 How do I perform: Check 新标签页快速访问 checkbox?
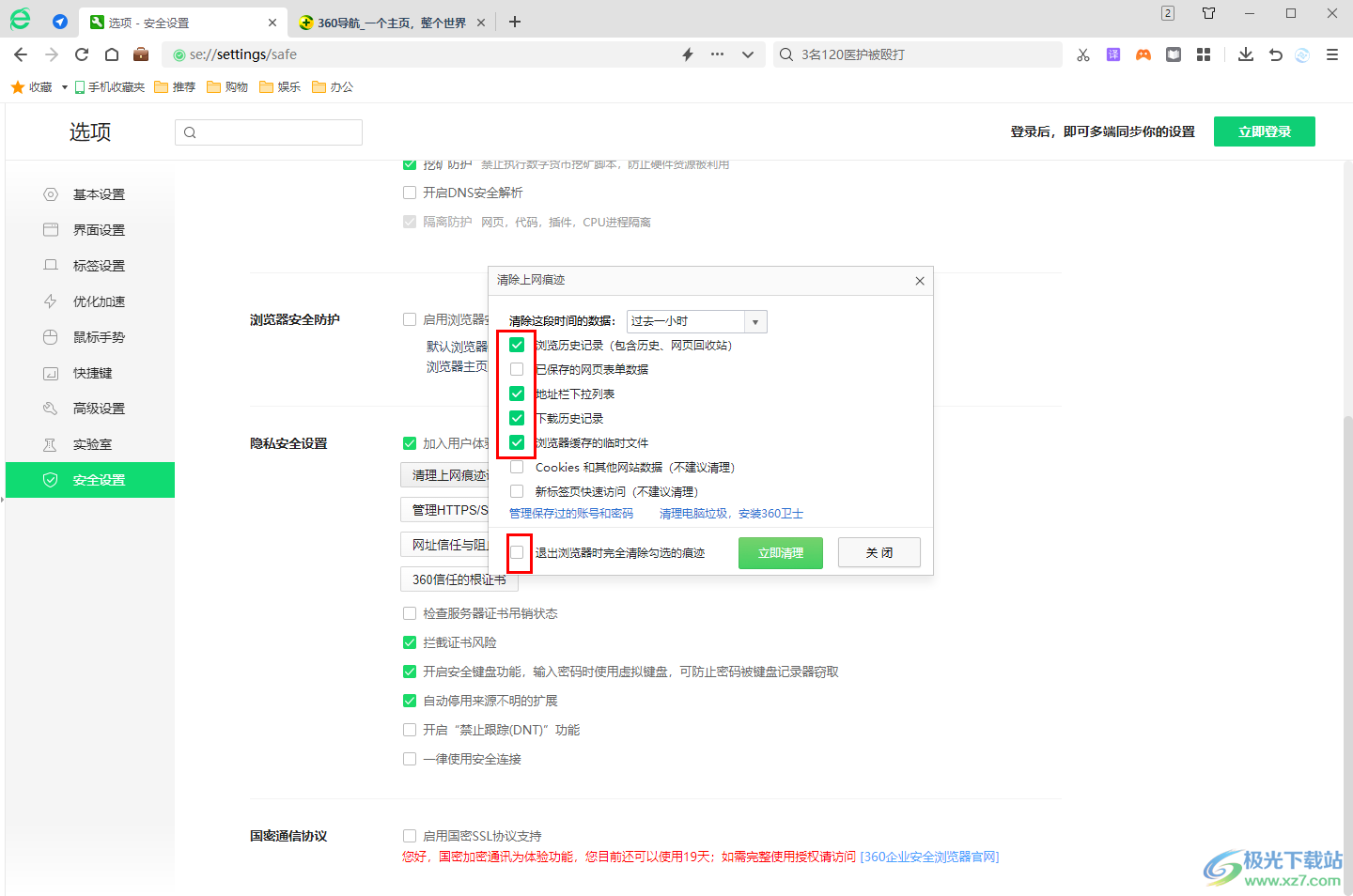pos(517,491)
